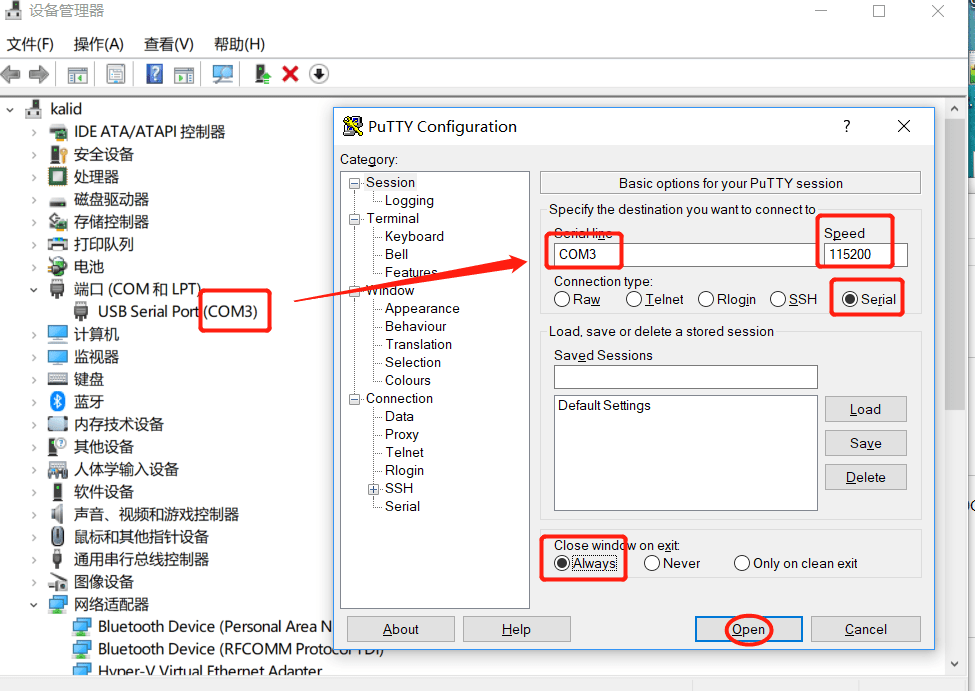Screen dimensions: 975x691
Task: Open the Properties toolbar icon
Action: 116,75
